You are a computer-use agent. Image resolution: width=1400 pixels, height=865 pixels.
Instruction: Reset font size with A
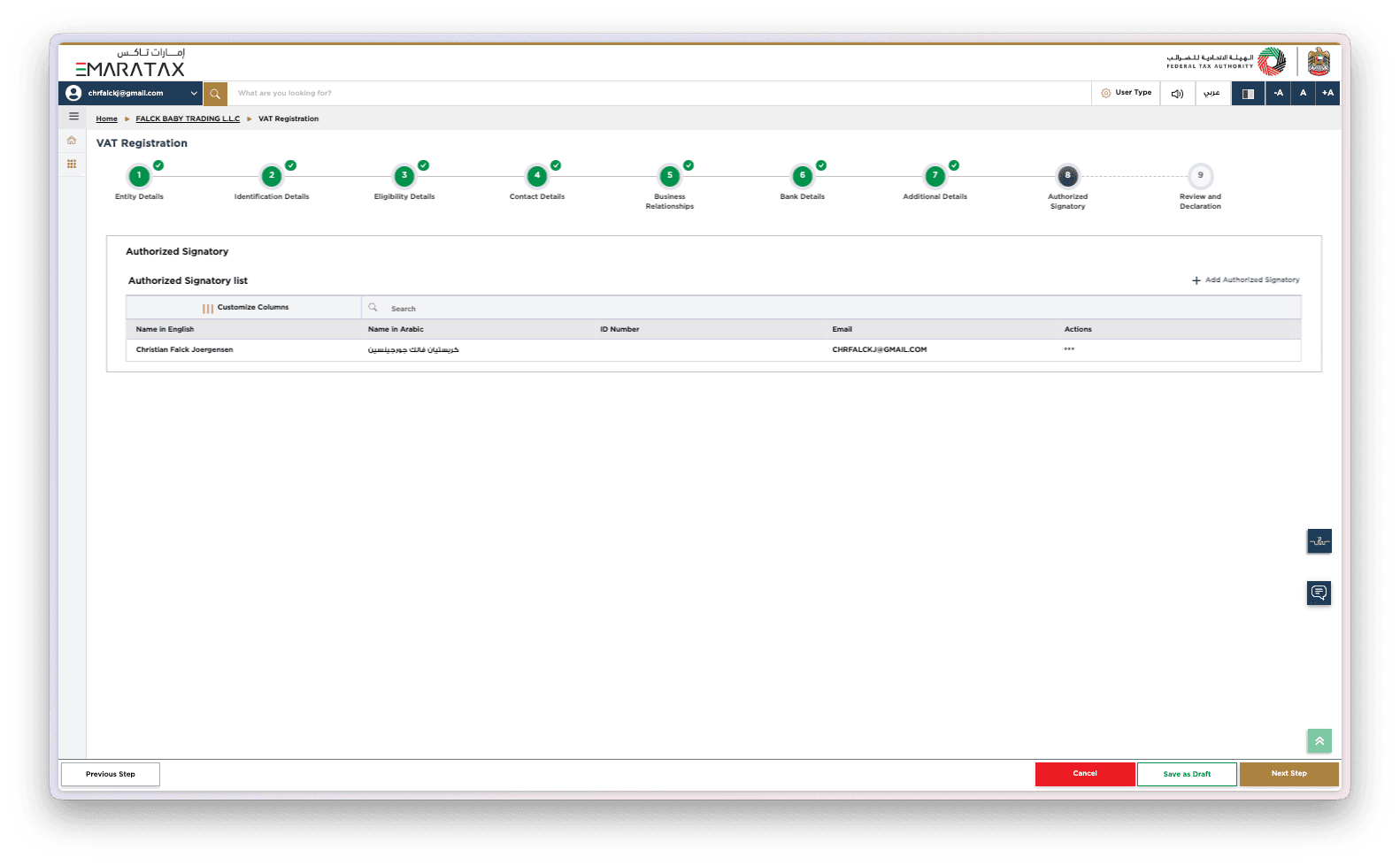1303,93
